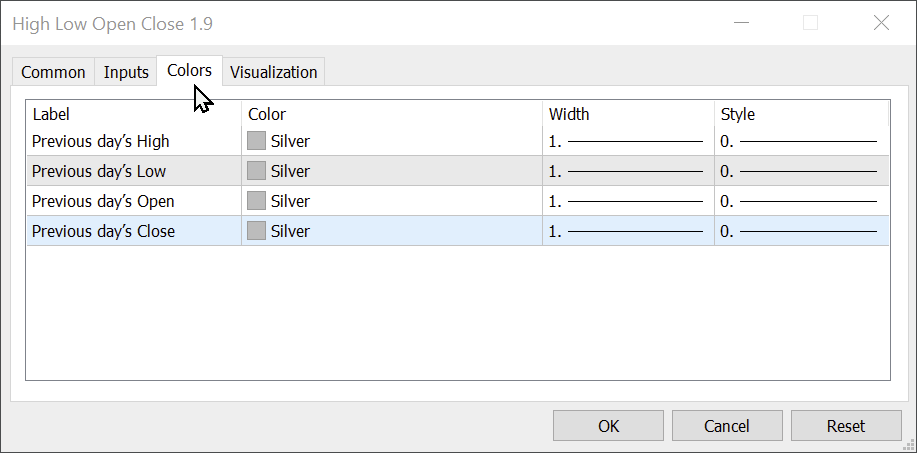Open style dropdown for Previous day's Open

point(800,201)
